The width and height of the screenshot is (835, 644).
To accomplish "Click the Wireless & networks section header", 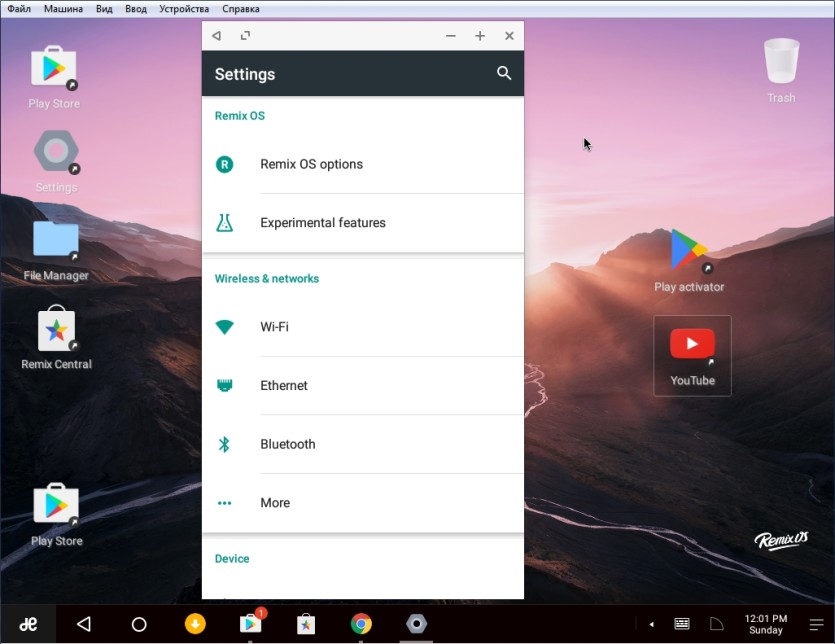I will [267, 279].
